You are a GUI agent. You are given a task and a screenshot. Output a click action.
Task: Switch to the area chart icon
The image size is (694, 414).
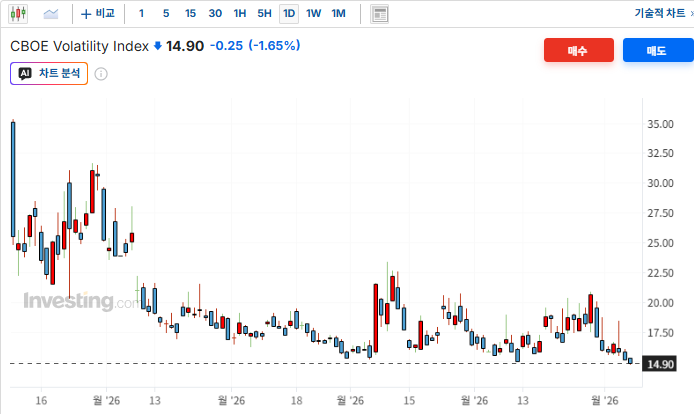[51, 14]
